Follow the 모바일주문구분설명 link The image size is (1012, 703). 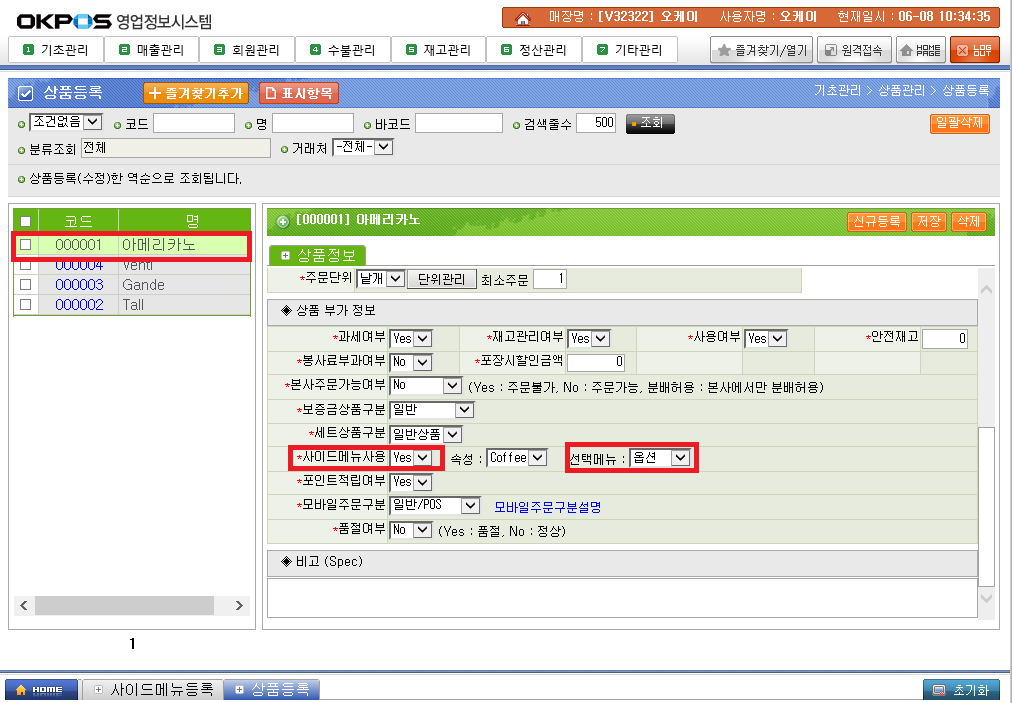click(x=547, y=506)
